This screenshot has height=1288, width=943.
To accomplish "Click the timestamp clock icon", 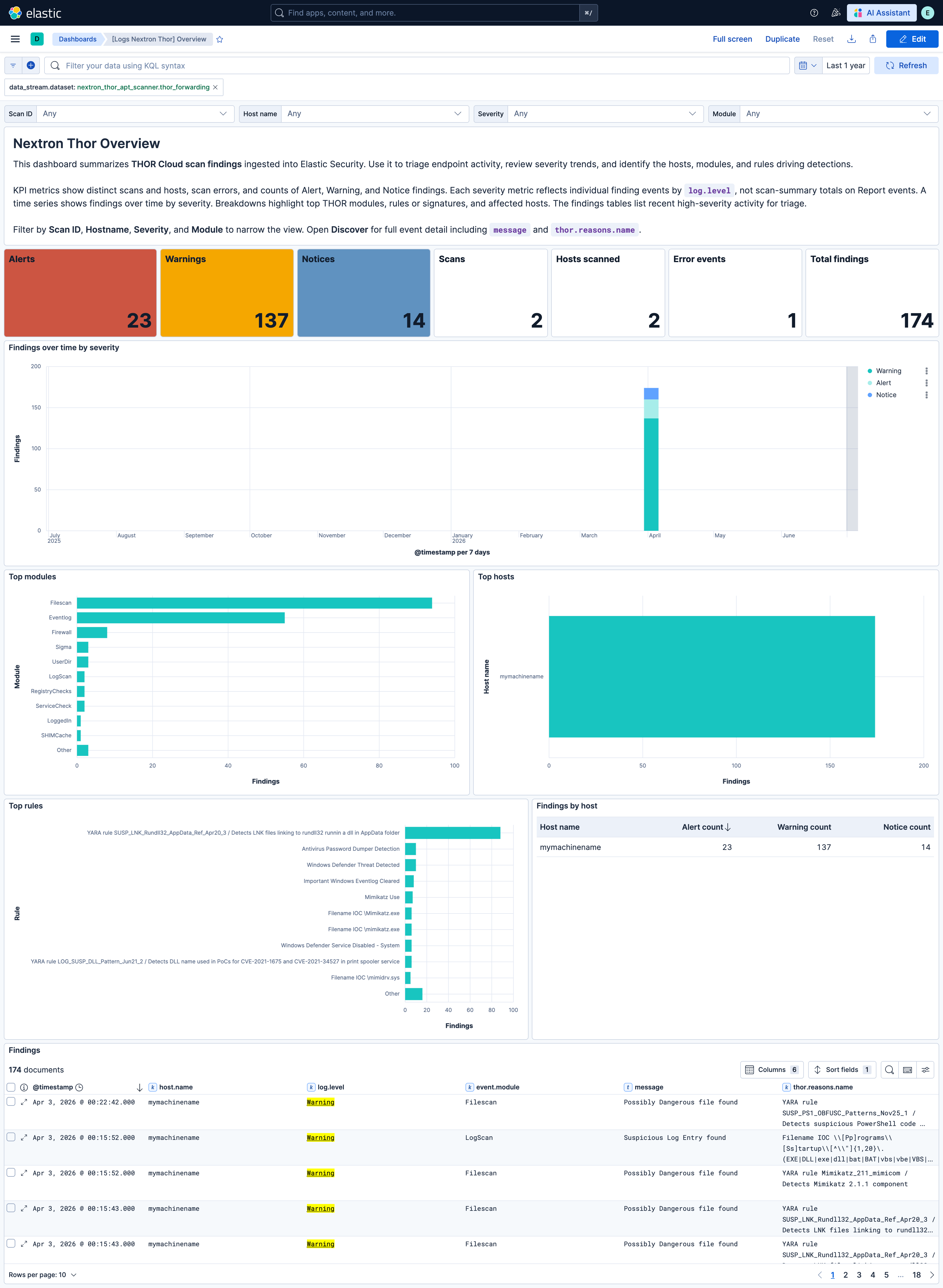I will (x=79, y=1087).
